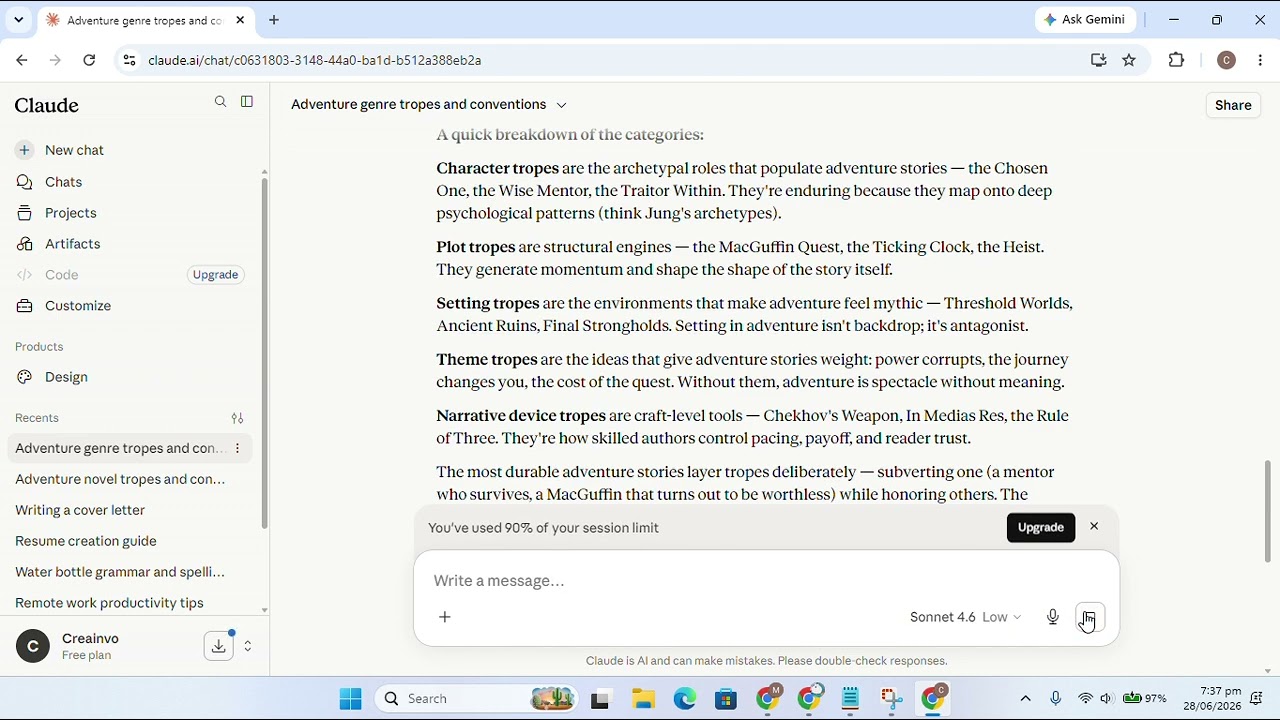Viewport: 1280px width, 720px height.
Task: Open Resume creation guide chat
Action: (x=86, y=541)
